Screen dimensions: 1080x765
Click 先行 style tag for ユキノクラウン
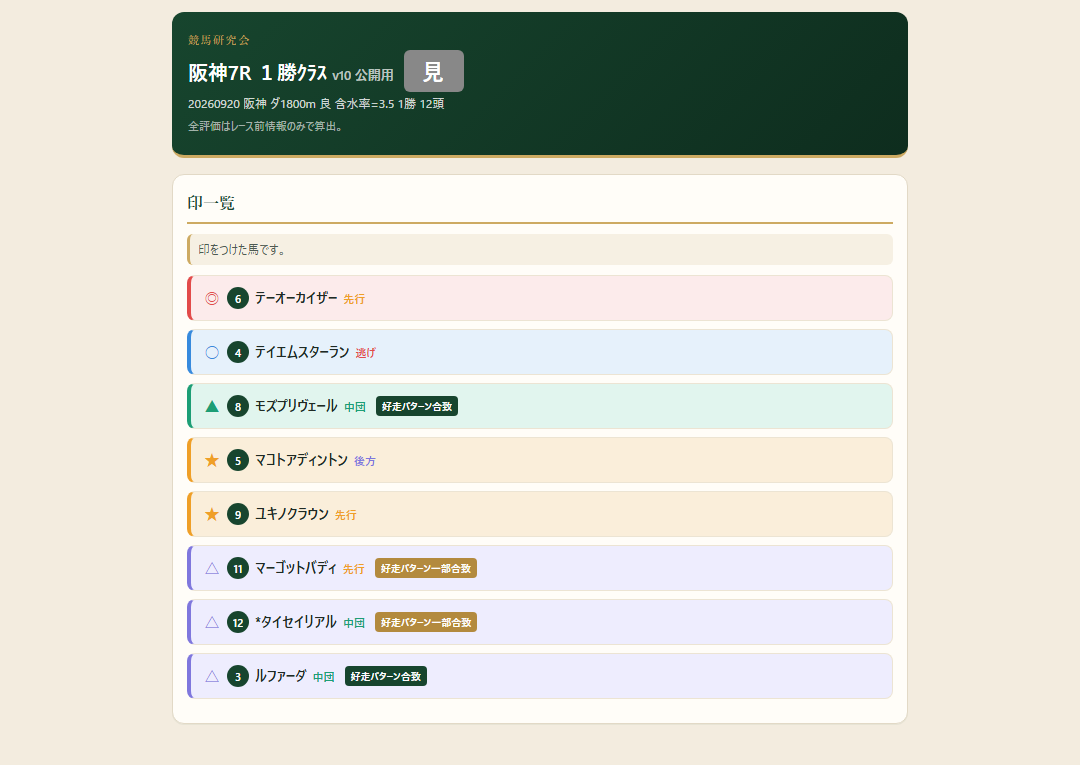(x=346, y=515)
